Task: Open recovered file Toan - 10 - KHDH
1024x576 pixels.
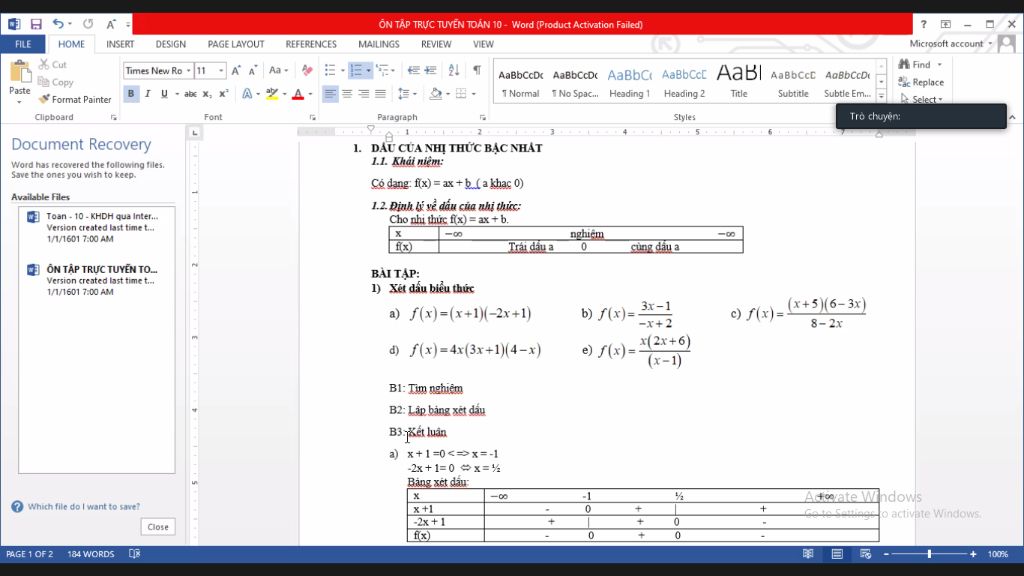Action: (97, 227)
